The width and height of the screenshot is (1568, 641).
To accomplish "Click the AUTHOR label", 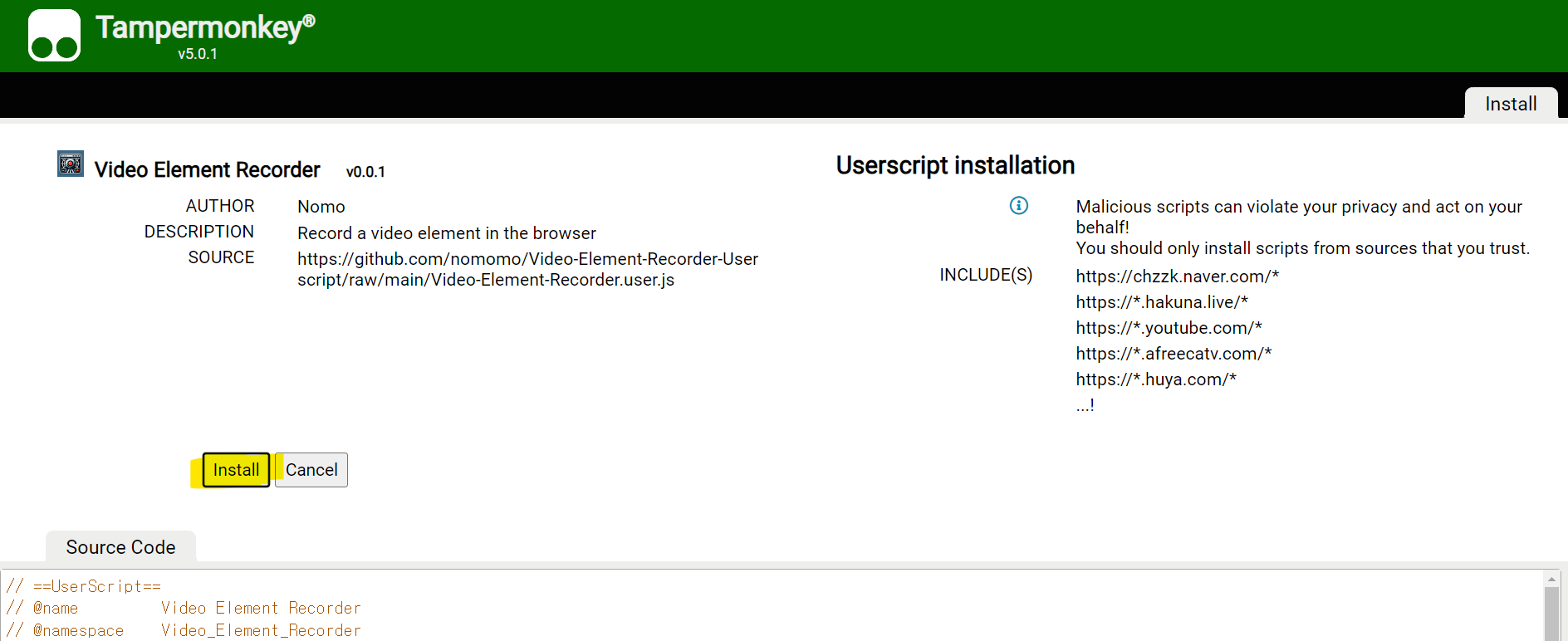I will coord(220,206).
